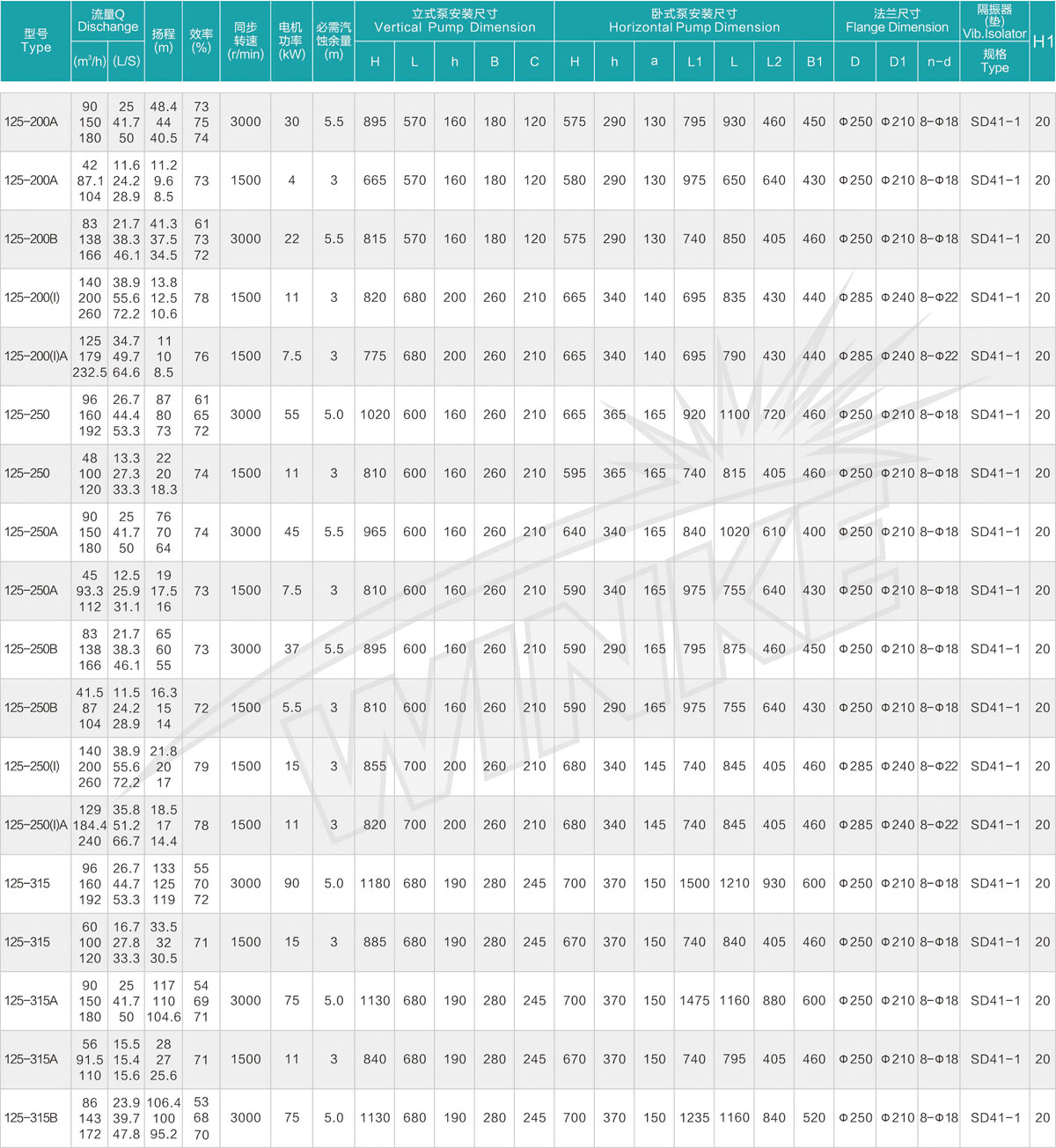Click the 125-315B model cell
Viewport: 1056px width, 1148px height.
[32, 1117]
